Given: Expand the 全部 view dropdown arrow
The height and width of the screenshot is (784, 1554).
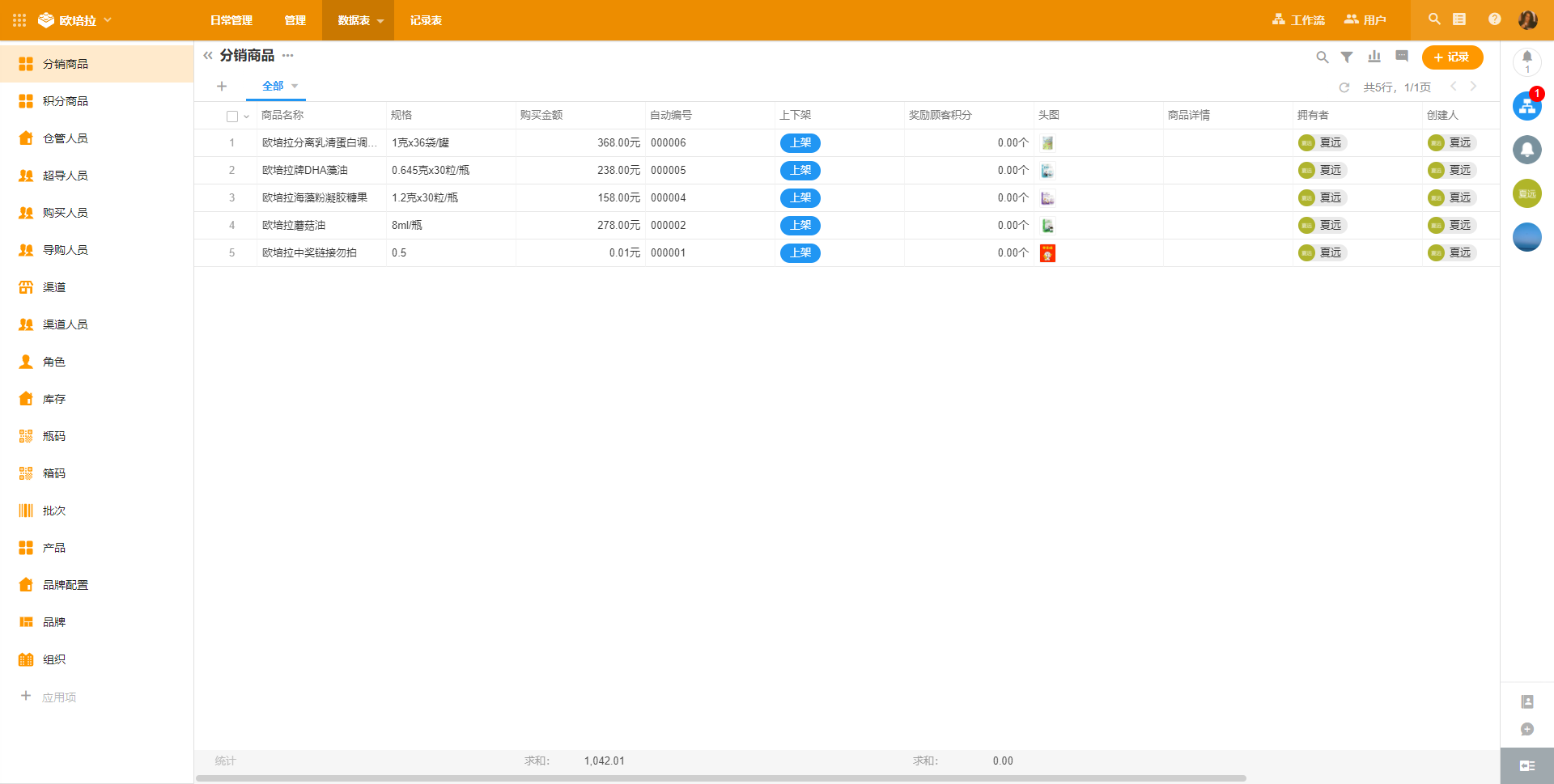Looking at the screenshot, I should (295, 87).
